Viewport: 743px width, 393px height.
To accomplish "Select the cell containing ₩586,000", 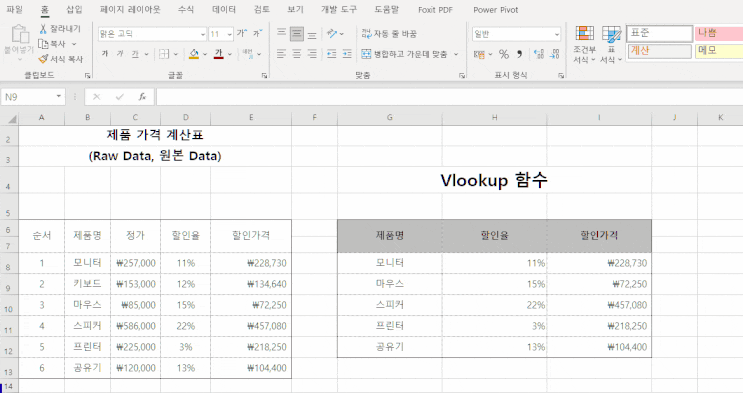I will coord(136,326).
